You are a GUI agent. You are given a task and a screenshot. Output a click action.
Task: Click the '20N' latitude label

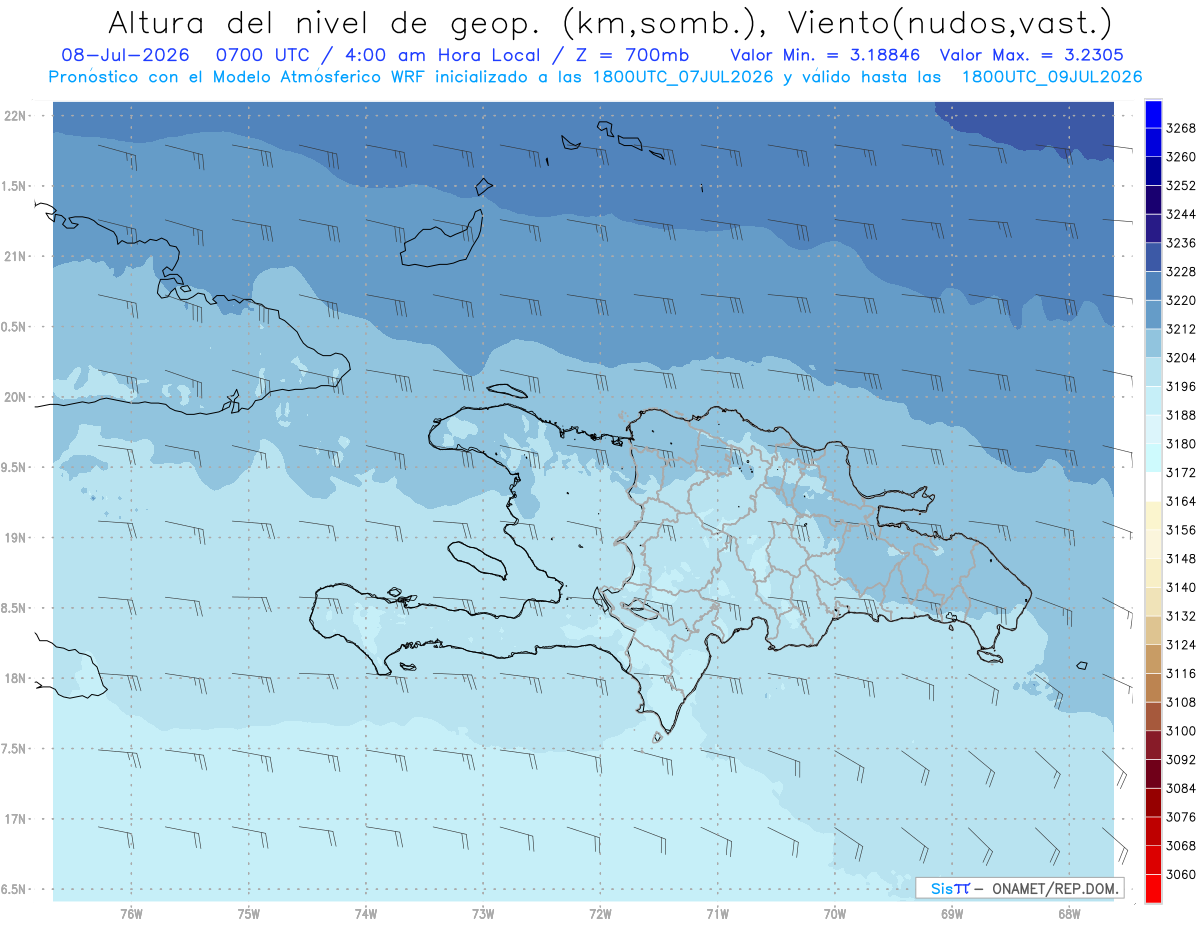pos(16,397)
